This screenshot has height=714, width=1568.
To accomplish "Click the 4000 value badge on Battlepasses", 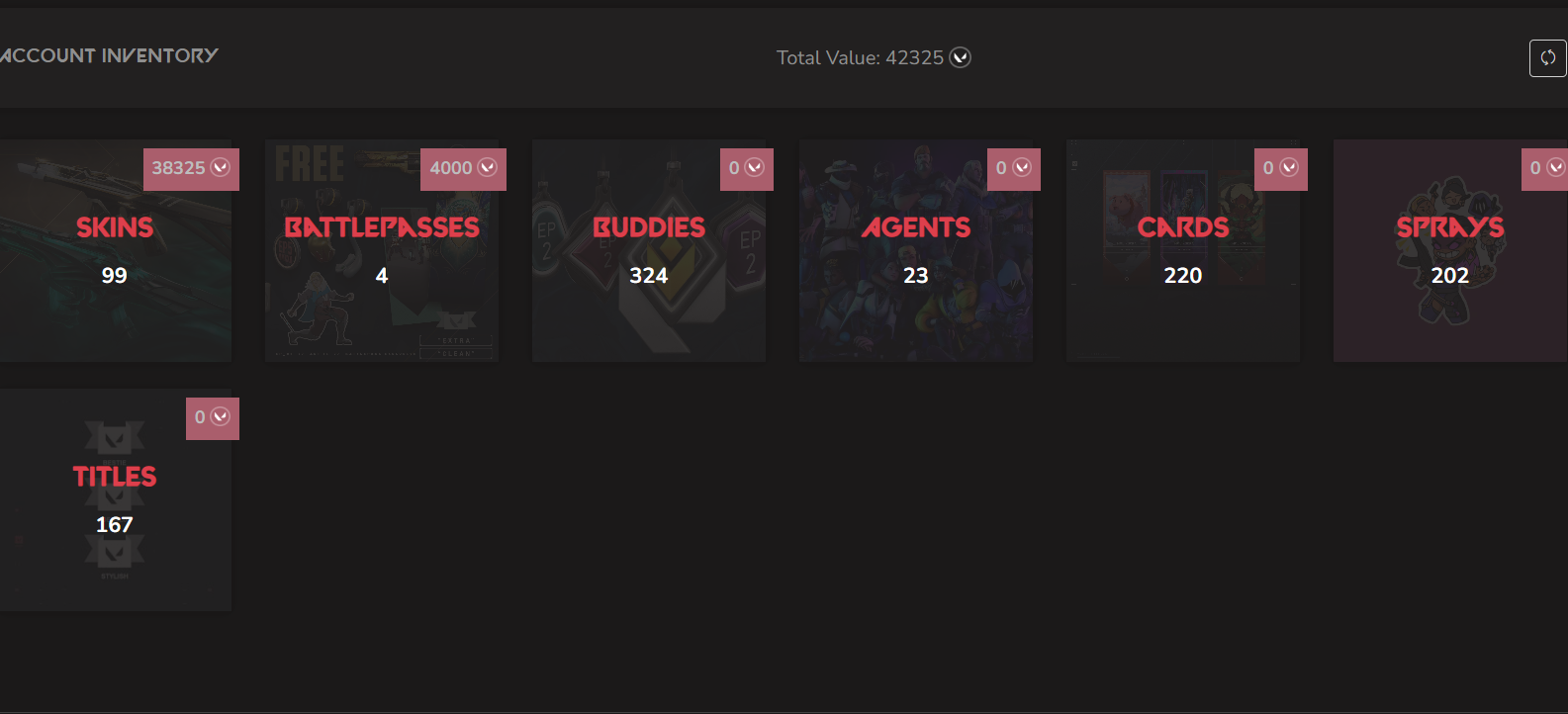I will click(x=463, y=169).
